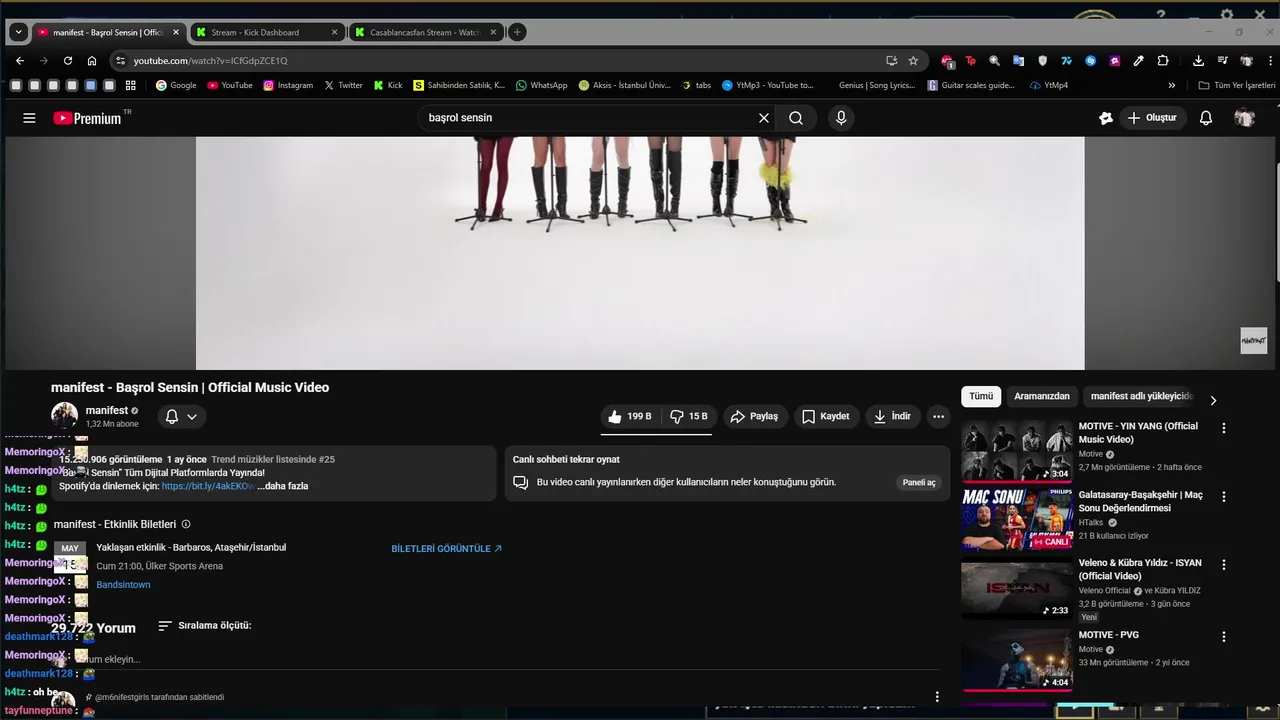Open a new browser tab
1280x720 pixels.
click(517, 32)
